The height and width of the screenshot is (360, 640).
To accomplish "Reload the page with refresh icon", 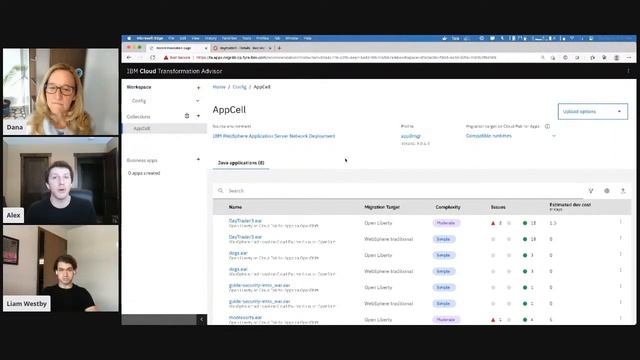I will point(153,58).
